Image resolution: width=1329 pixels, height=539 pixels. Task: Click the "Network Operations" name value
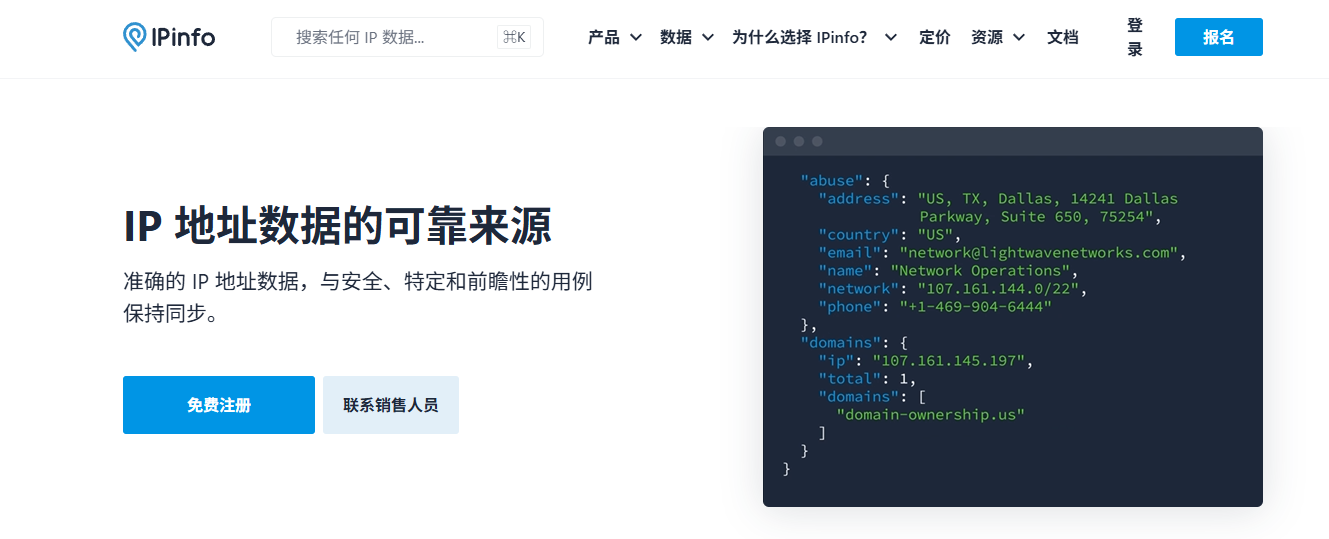pos(980,271)
